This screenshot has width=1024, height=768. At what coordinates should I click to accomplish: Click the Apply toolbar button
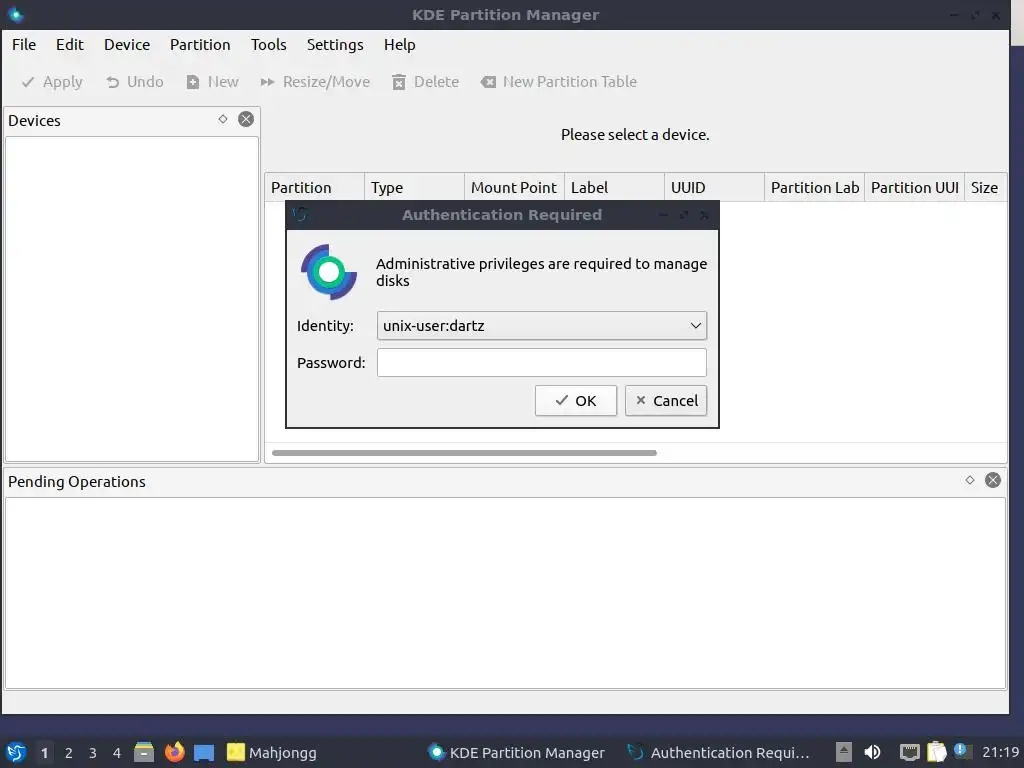click(x=52, y=82)
